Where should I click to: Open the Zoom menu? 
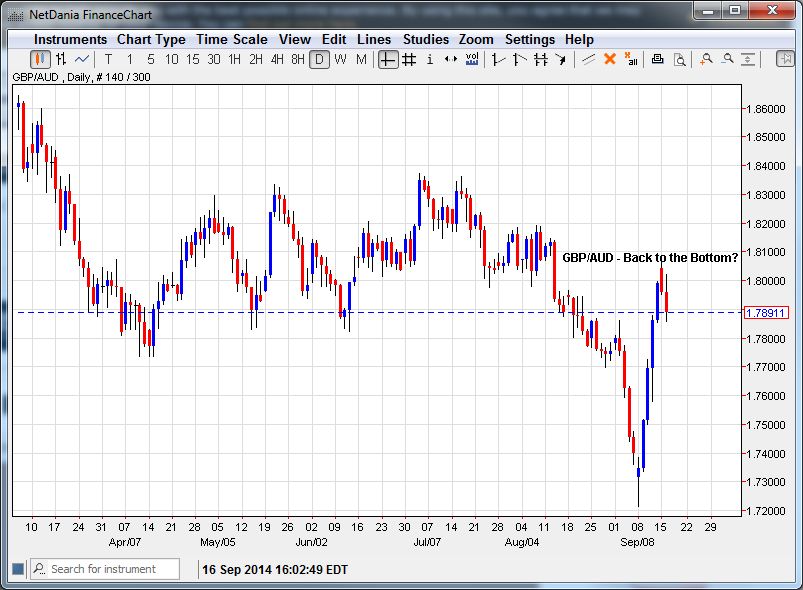(476, 39)
